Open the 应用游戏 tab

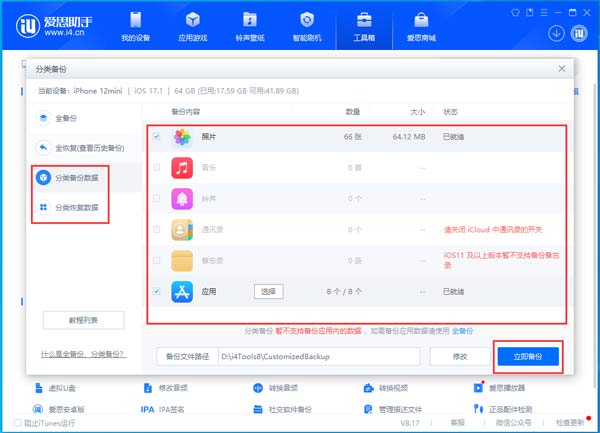(x=192, y=27)
